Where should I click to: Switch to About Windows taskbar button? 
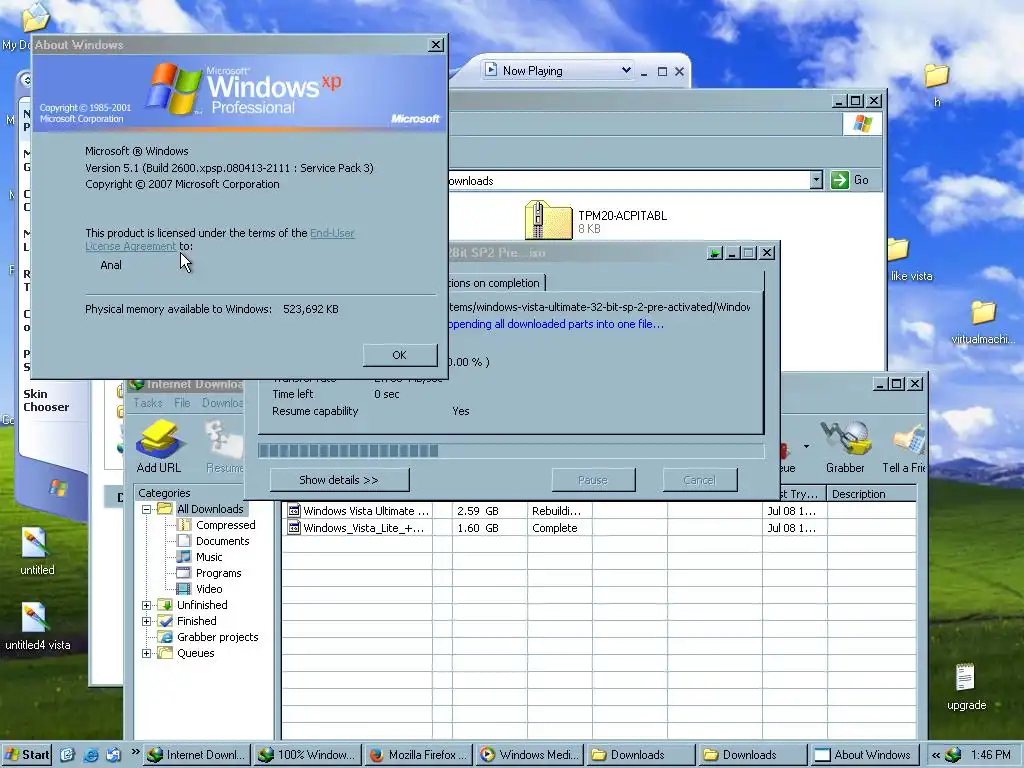pos(863,755)
